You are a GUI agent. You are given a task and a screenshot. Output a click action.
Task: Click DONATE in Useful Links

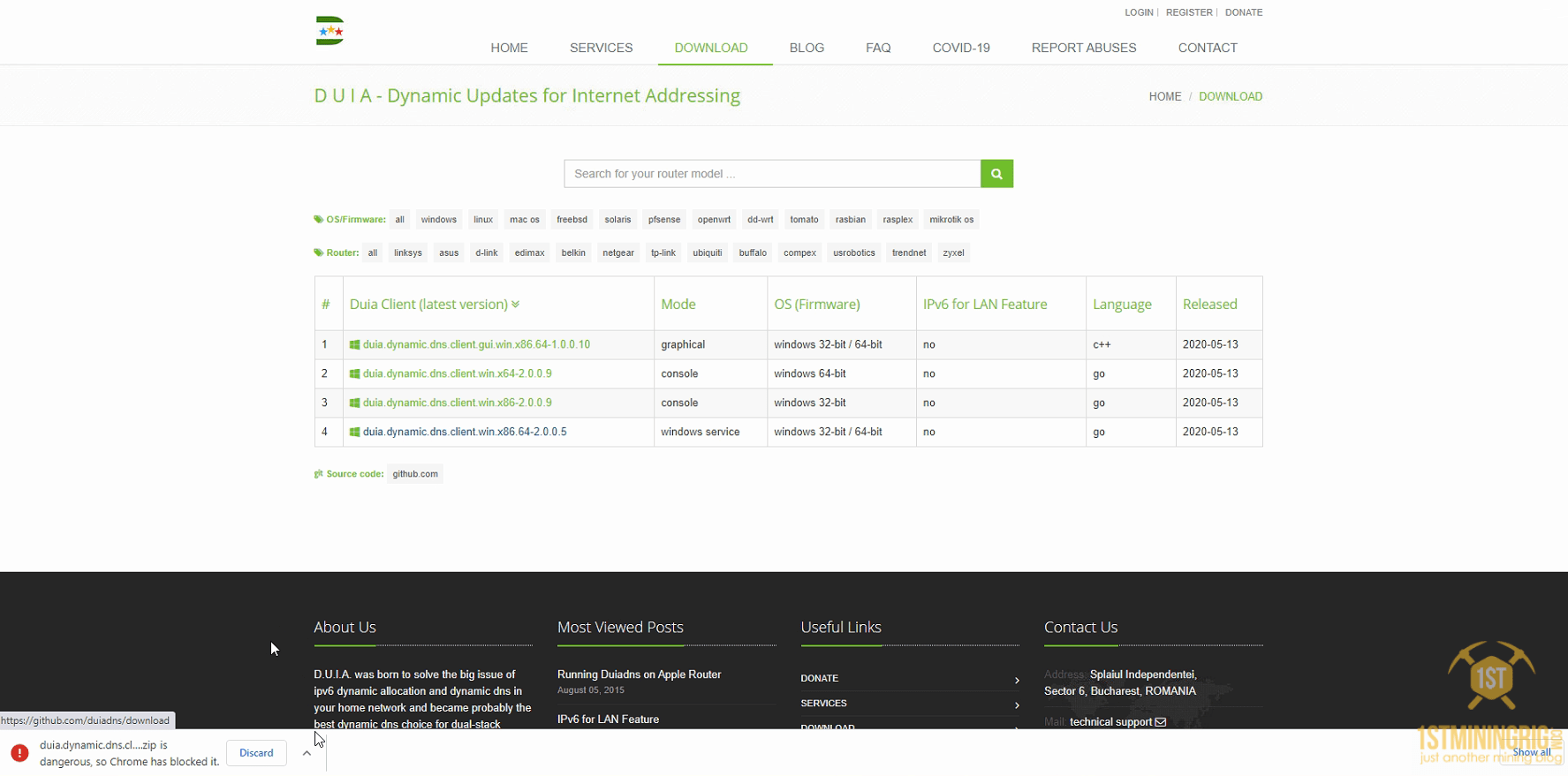pyautogui.click(x=820, y=679)
